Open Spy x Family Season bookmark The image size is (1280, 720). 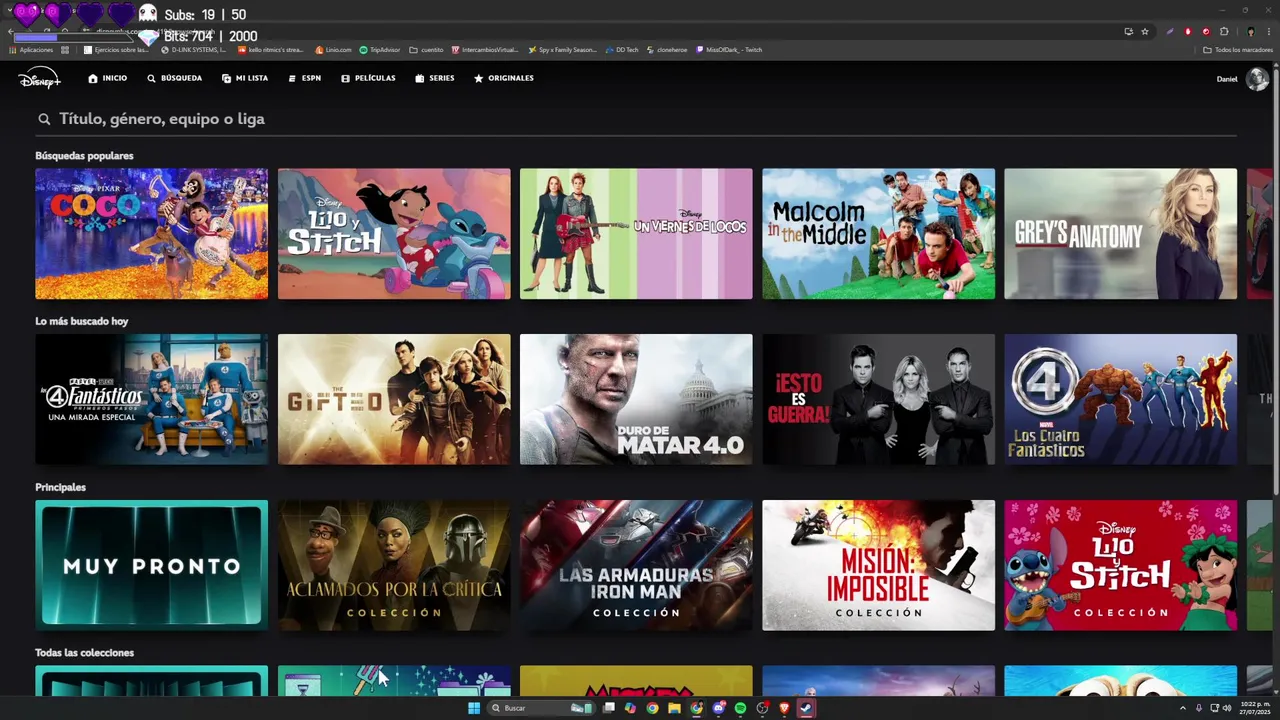click(x=562, y=50)
